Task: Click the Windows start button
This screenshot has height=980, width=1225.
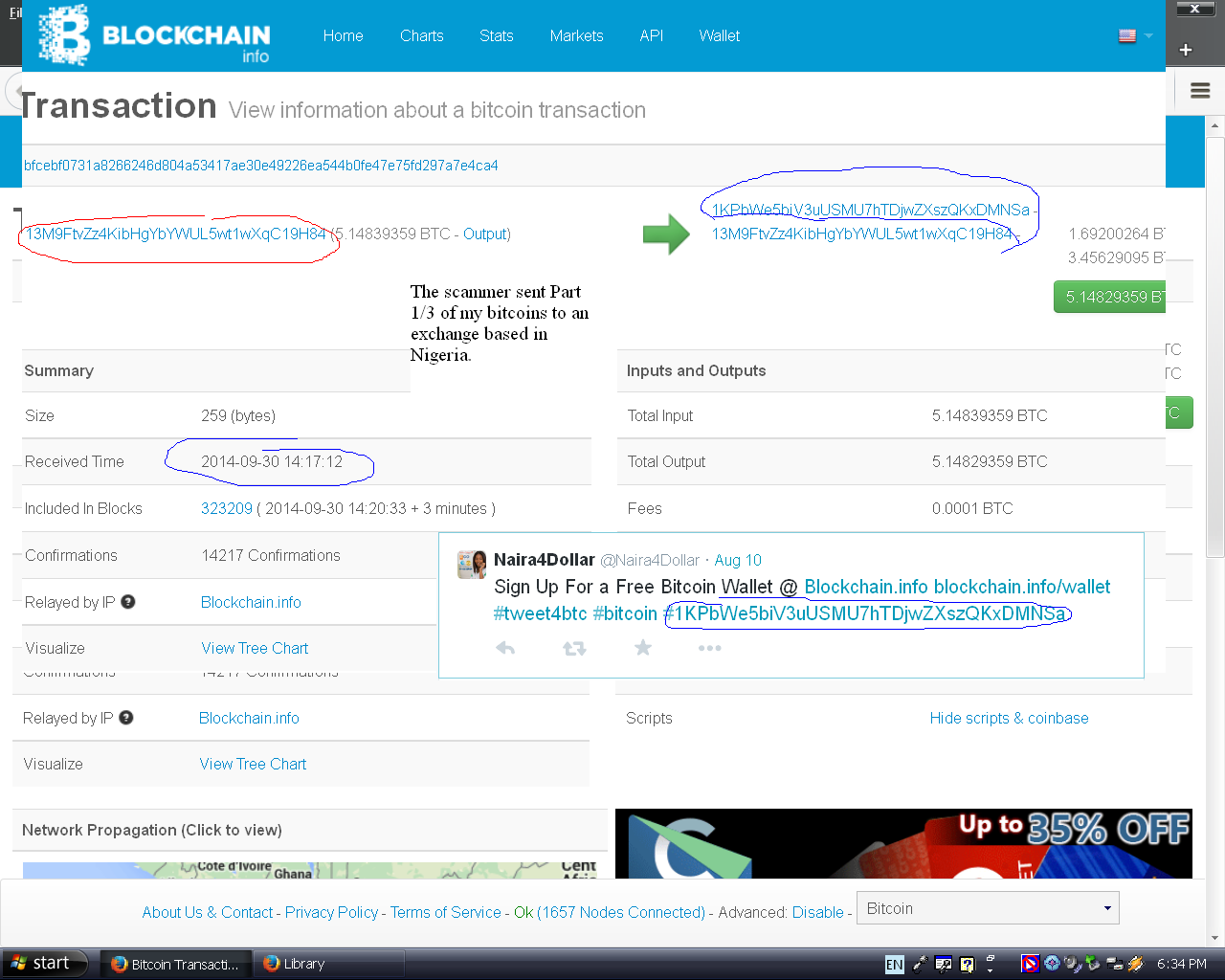Action: 44,963
